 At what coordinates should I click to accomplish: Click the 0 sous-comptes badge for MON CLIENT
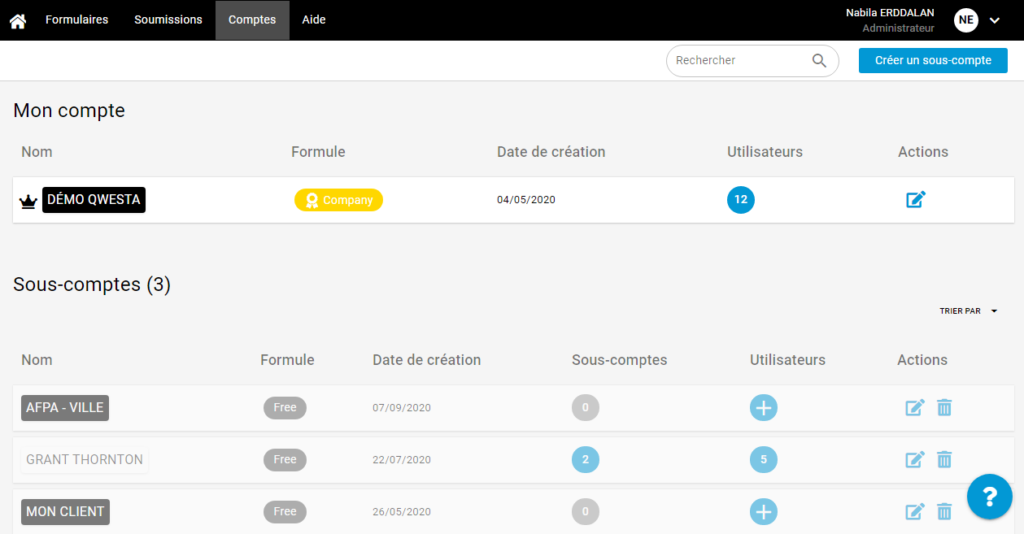pyautogui.click(x=585, y=512)
